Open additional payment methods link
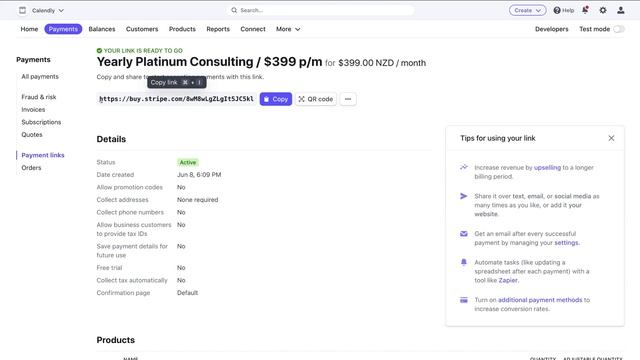This screenshot has height=360, width=640. click(540, 300)
